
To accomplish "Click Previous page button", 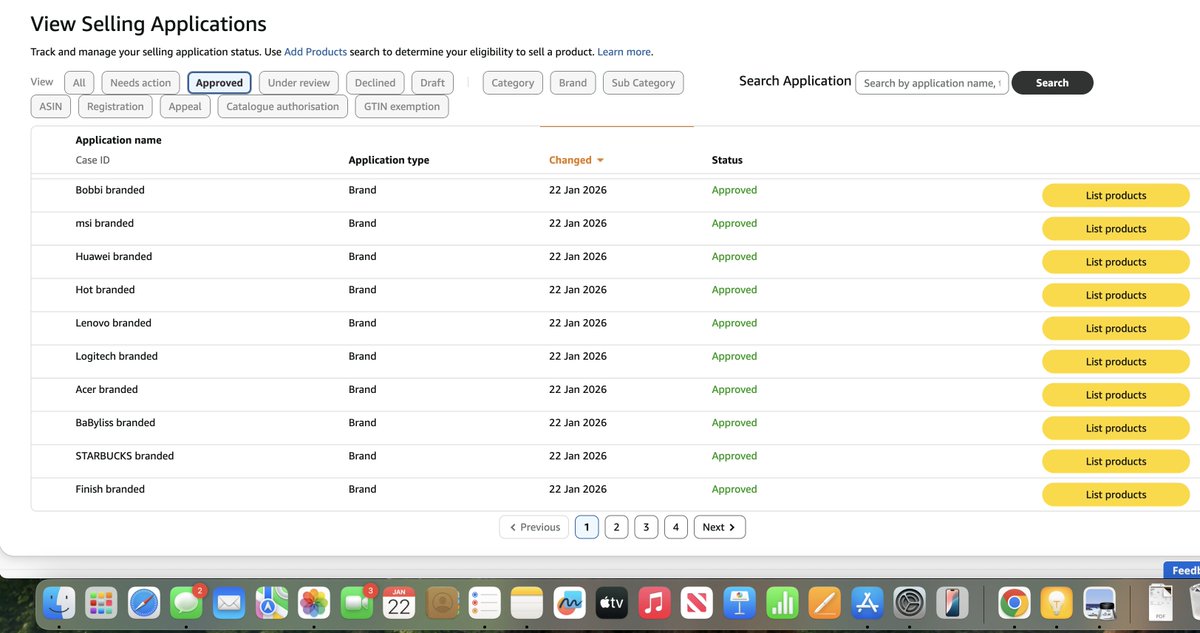I will [534, 527].
